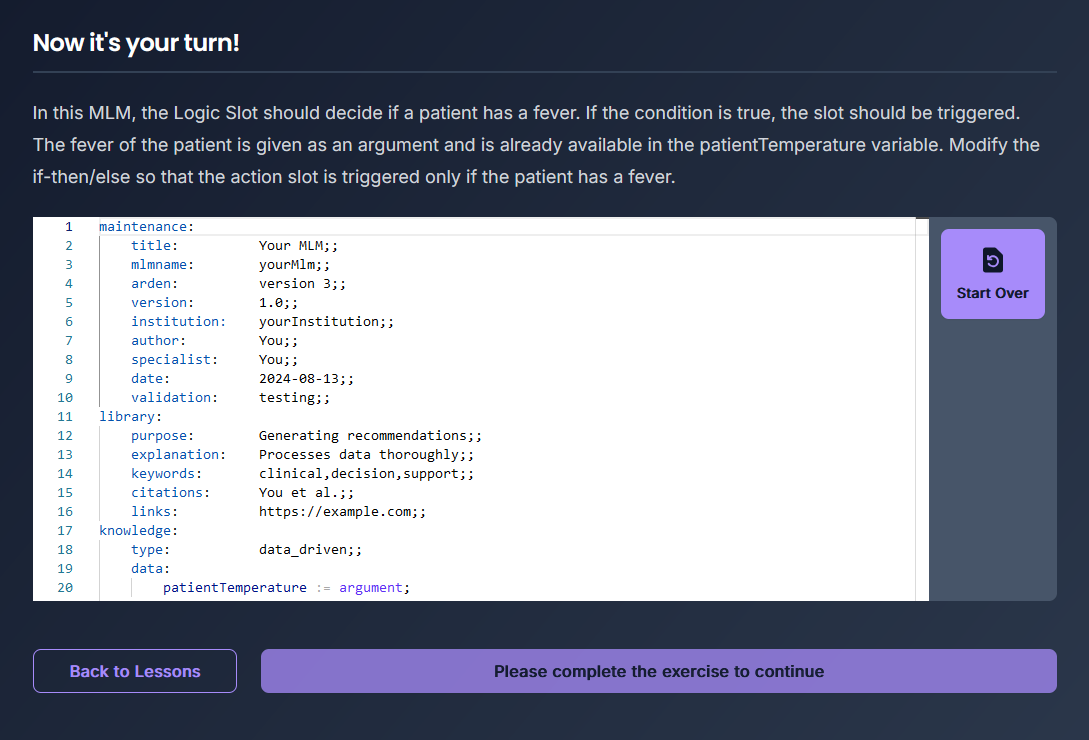The width and height of the screenshot is (1089, 740).
Task: Click the 'knowledge:' category on line 17
Action: (138, 530)
